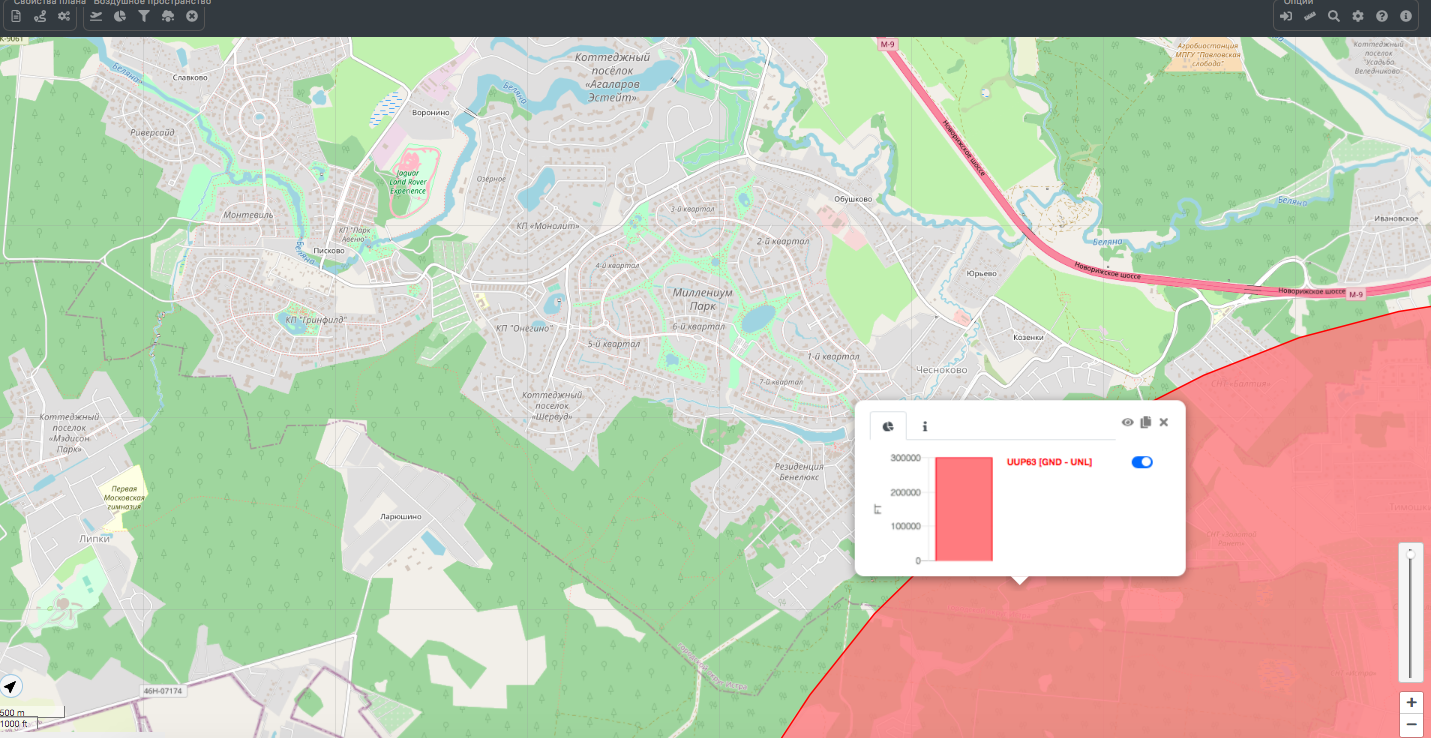Click the Ларюшино place label

click(x=401, y=516)
